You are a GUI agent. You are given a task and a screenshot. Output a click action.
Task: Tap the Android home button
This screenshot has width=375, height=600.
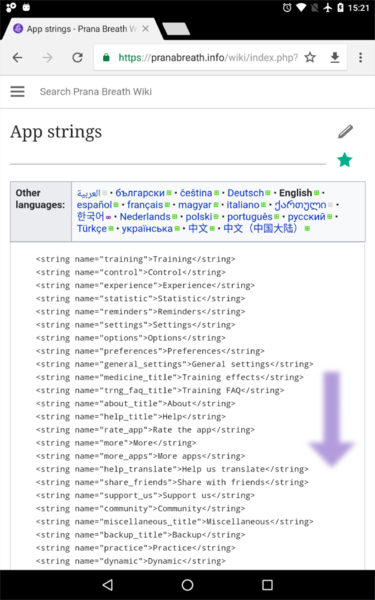coord(188,584)
